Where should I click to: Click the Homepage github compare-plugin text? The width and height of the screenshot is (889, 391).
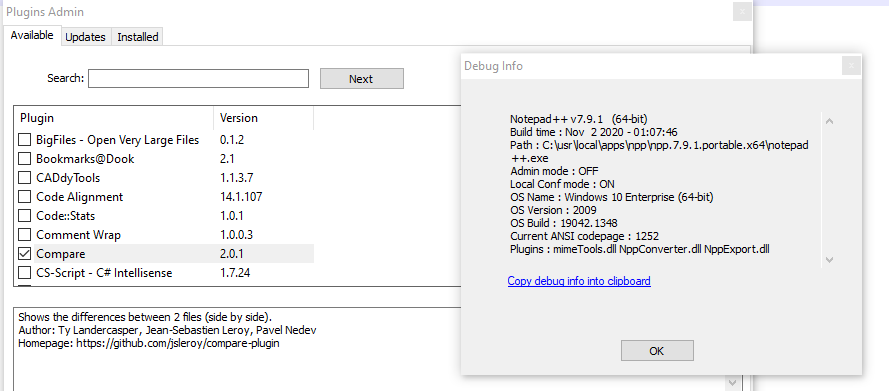pyautogui.click(x=149, y=343)
